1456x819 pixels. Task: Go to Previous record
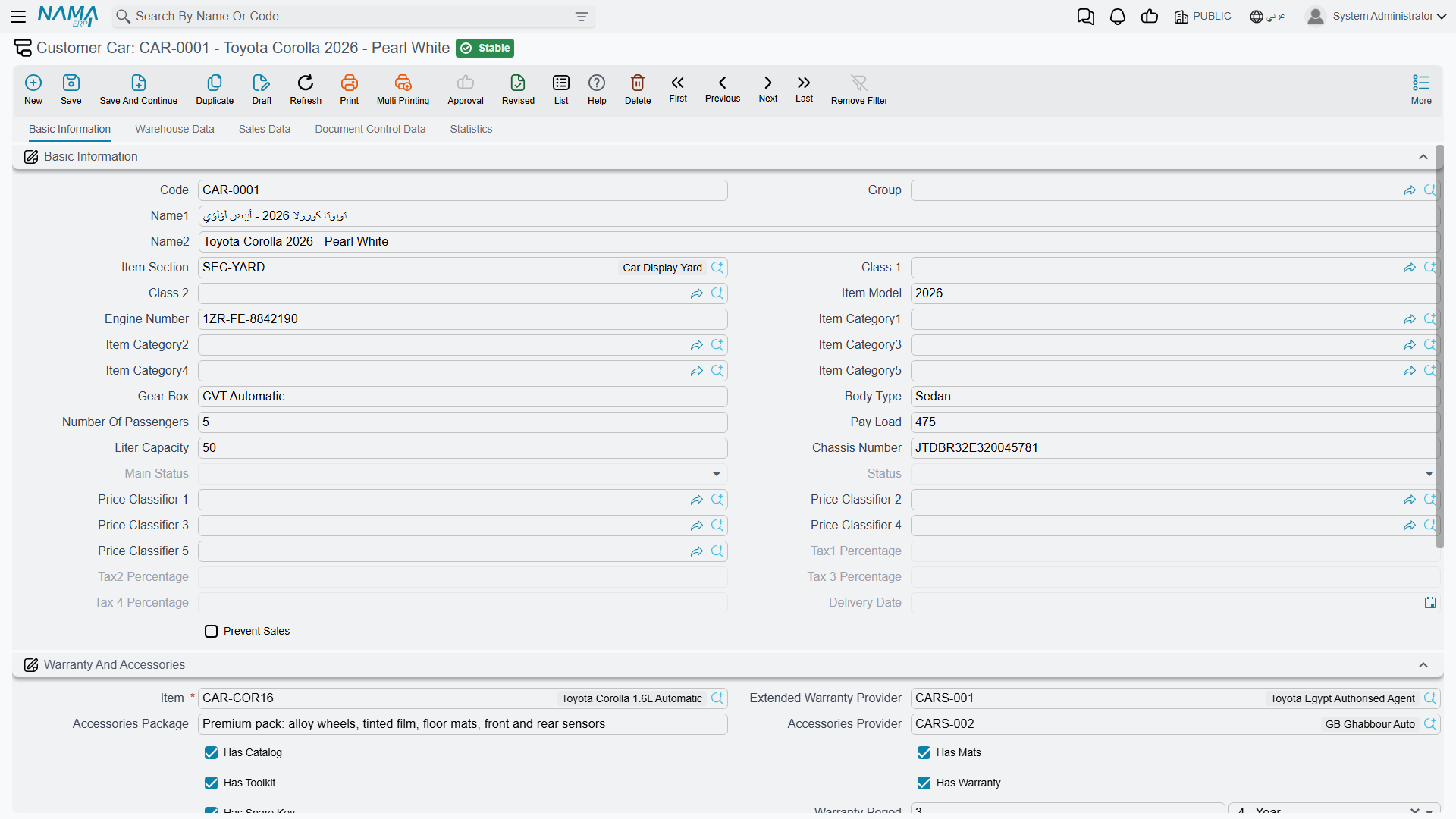click(x=723, y=83)
